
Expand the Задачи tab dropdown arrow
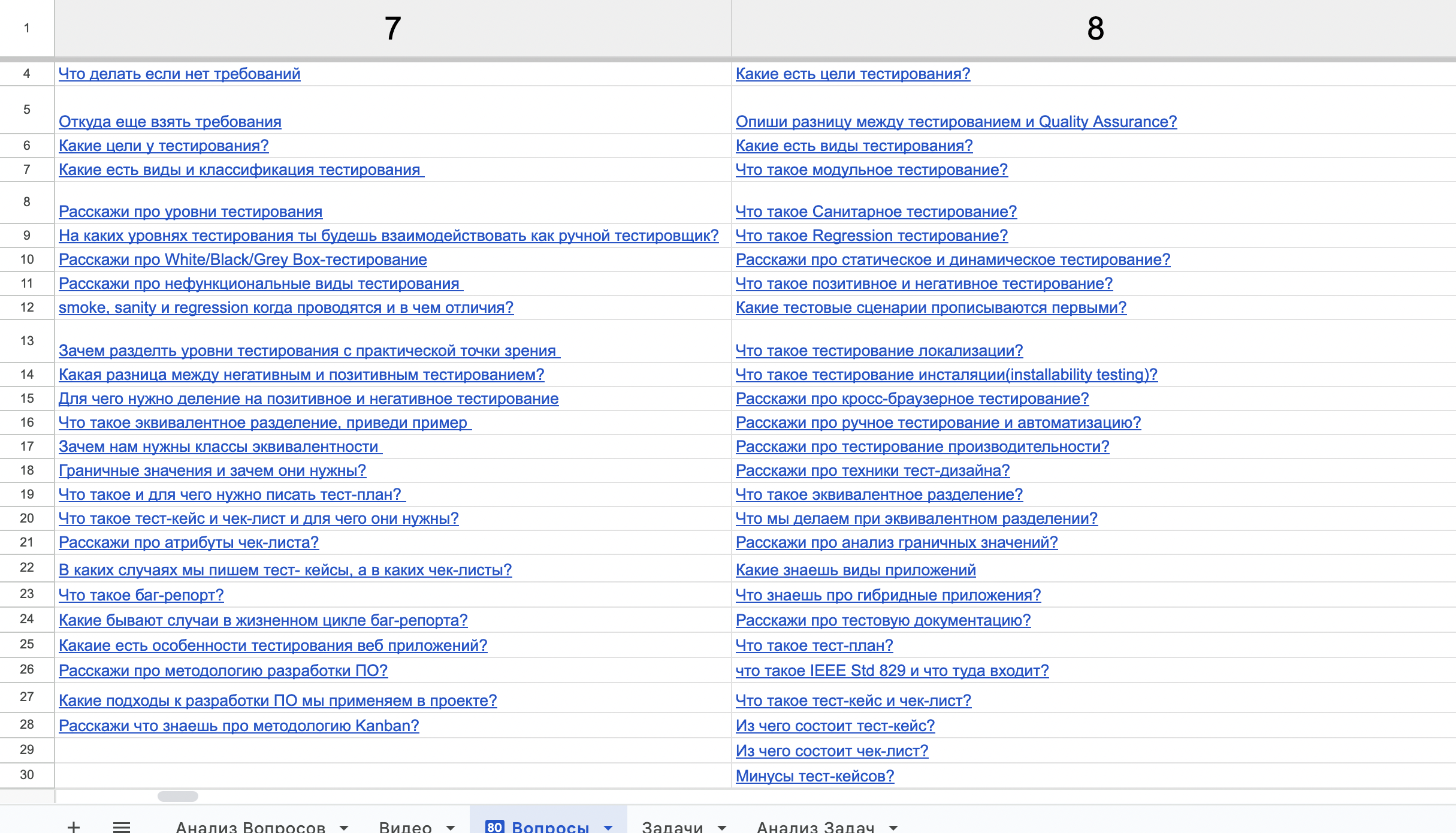[x=722, y=827]
